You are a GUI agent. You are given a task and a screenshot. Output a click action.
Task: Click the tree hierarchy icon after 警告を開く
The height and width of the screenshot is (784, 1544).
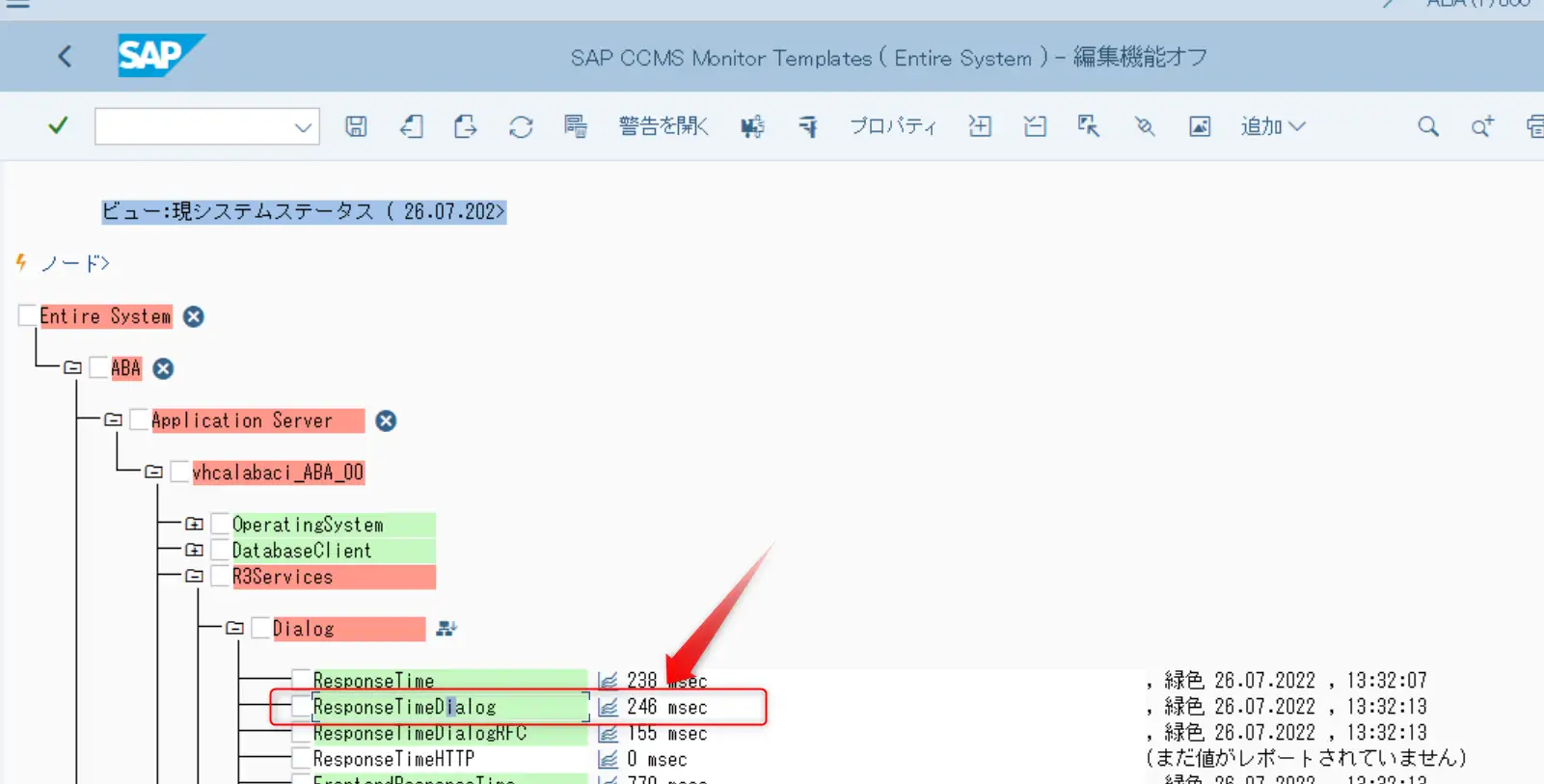coord(752,126)
